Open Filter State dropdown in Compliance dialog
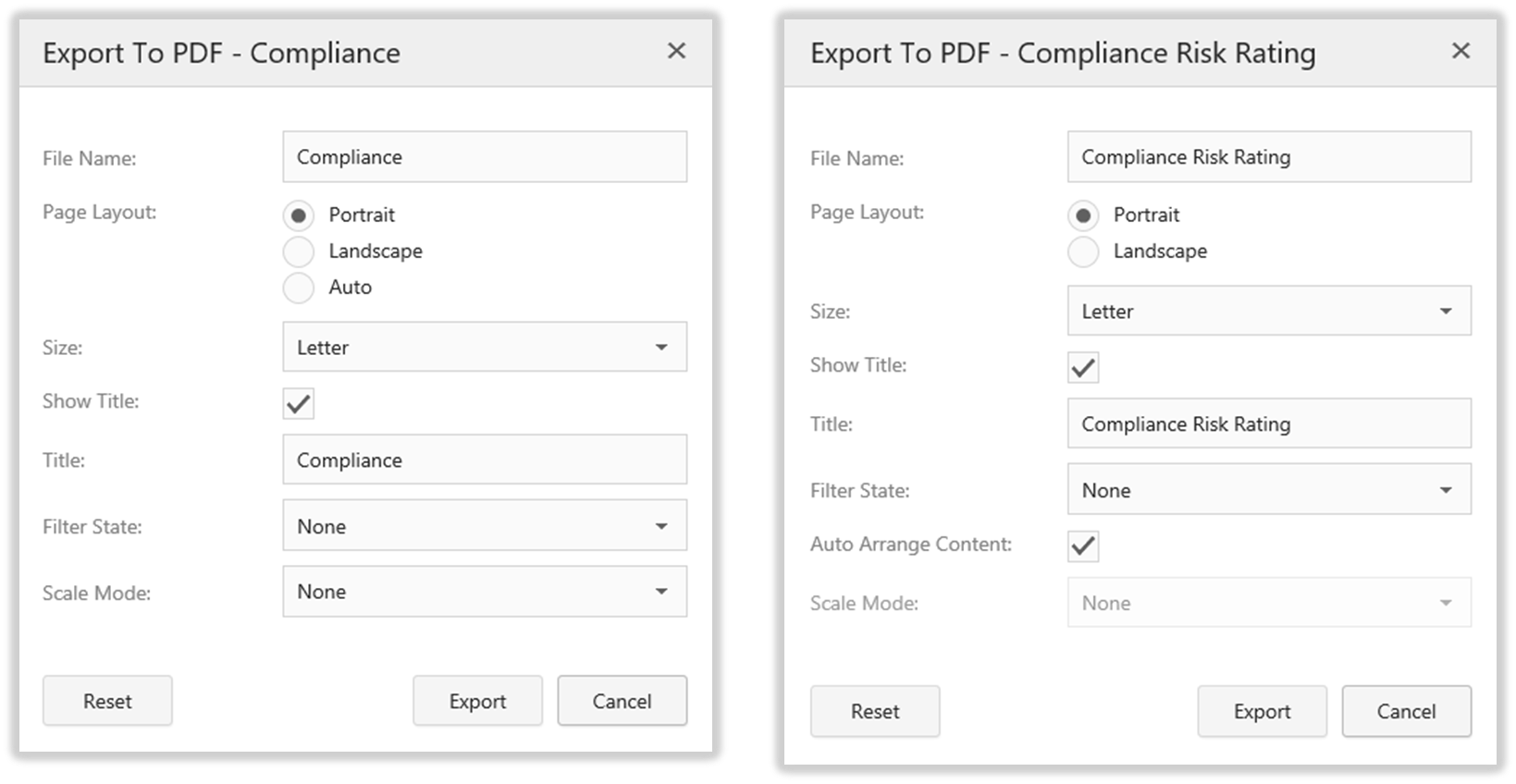 click(485, 525)
